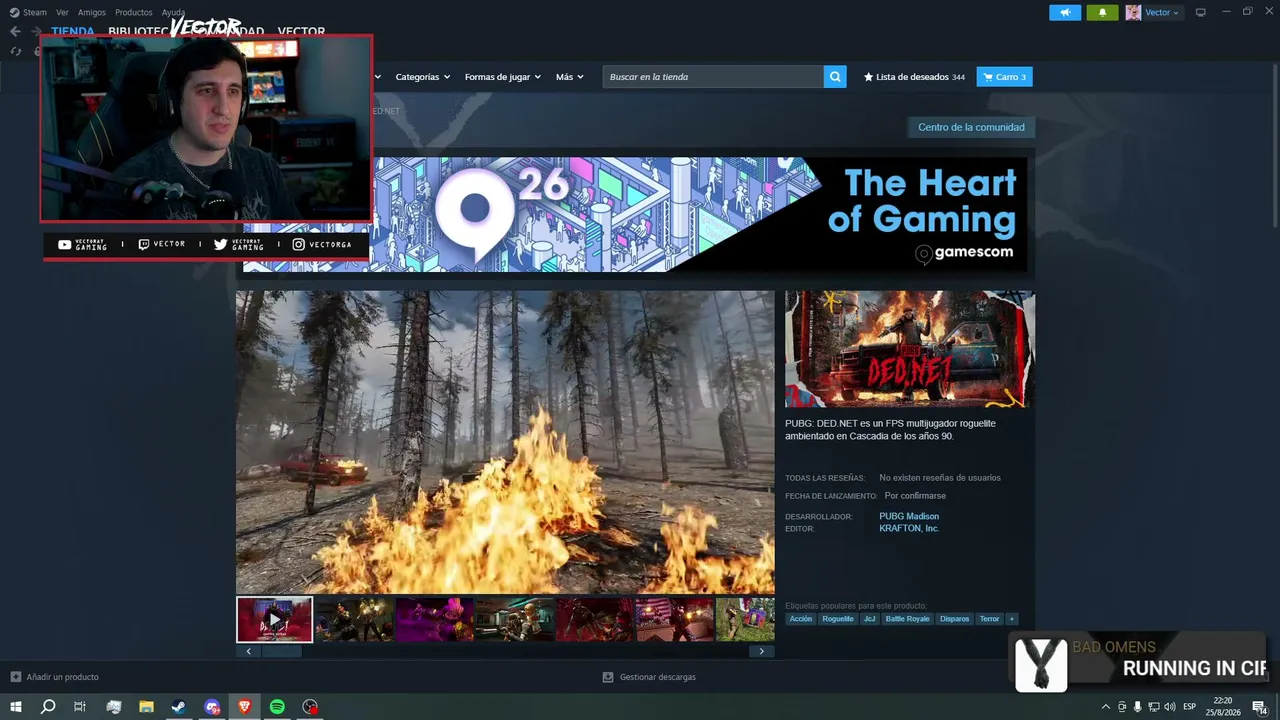Switch to Big Picture mode monitor icon
Viewport: 1280px width, 720px height.
tap(1200, 12)
